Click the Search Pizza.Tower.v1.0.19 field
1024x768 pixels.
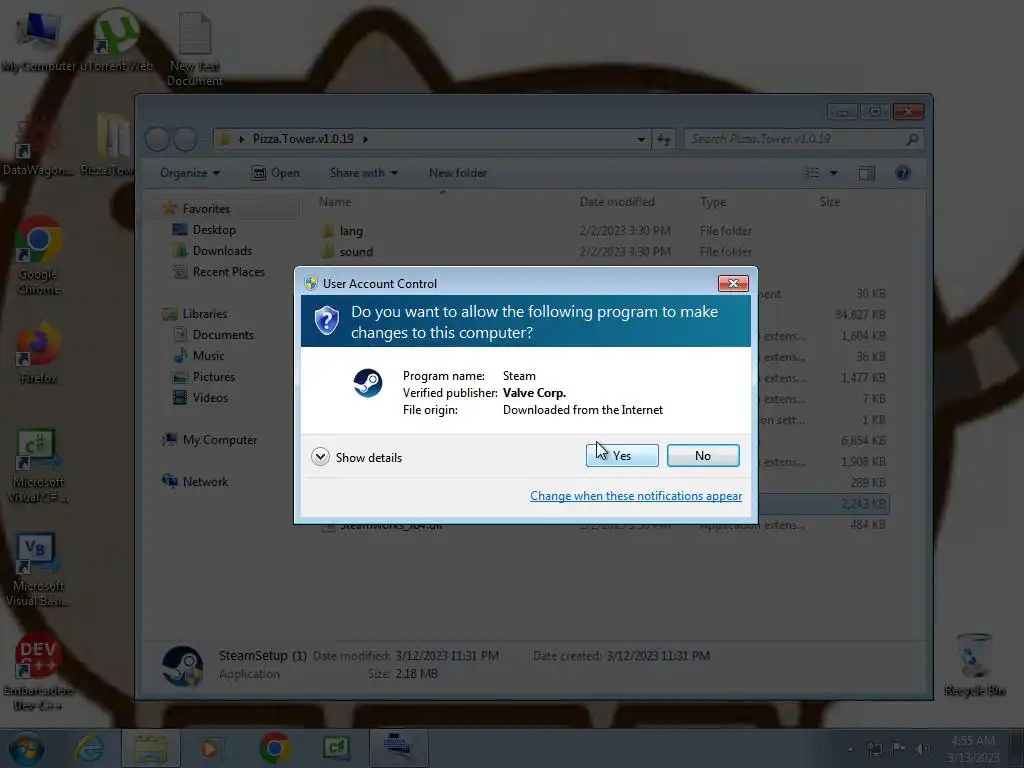click(x=804, y=139)
